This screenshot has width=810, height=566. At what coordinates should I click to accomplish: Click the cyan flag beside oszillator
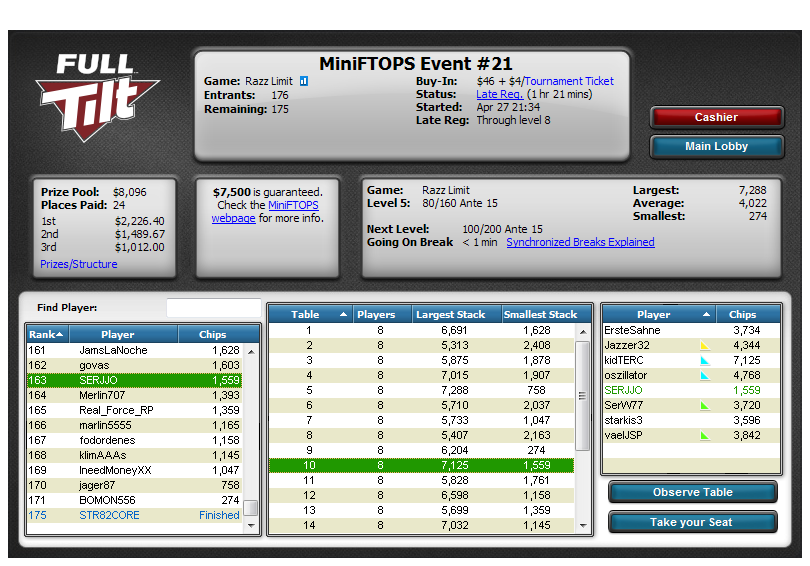click(705, 375)
